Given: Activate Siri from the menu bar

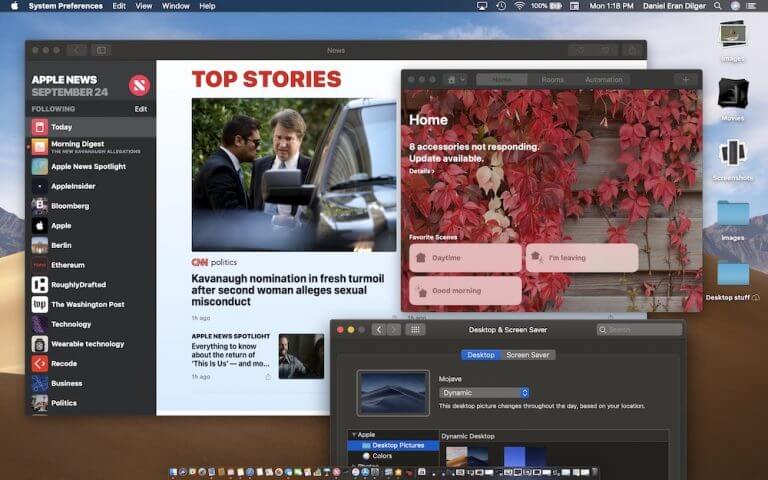Looking at the screenshot, I should 735,6.
